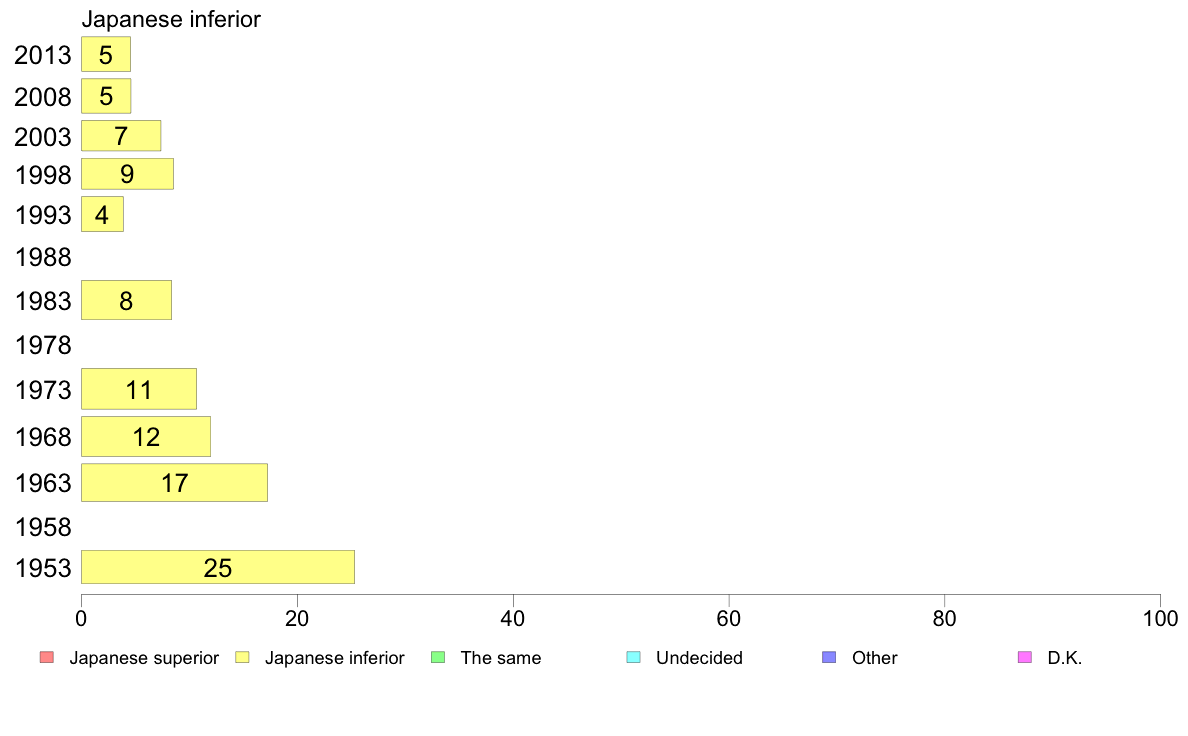Click the yellow Japanese inferior legend swatch
This screenshot has width=1188, height=736.
(241, 657)
